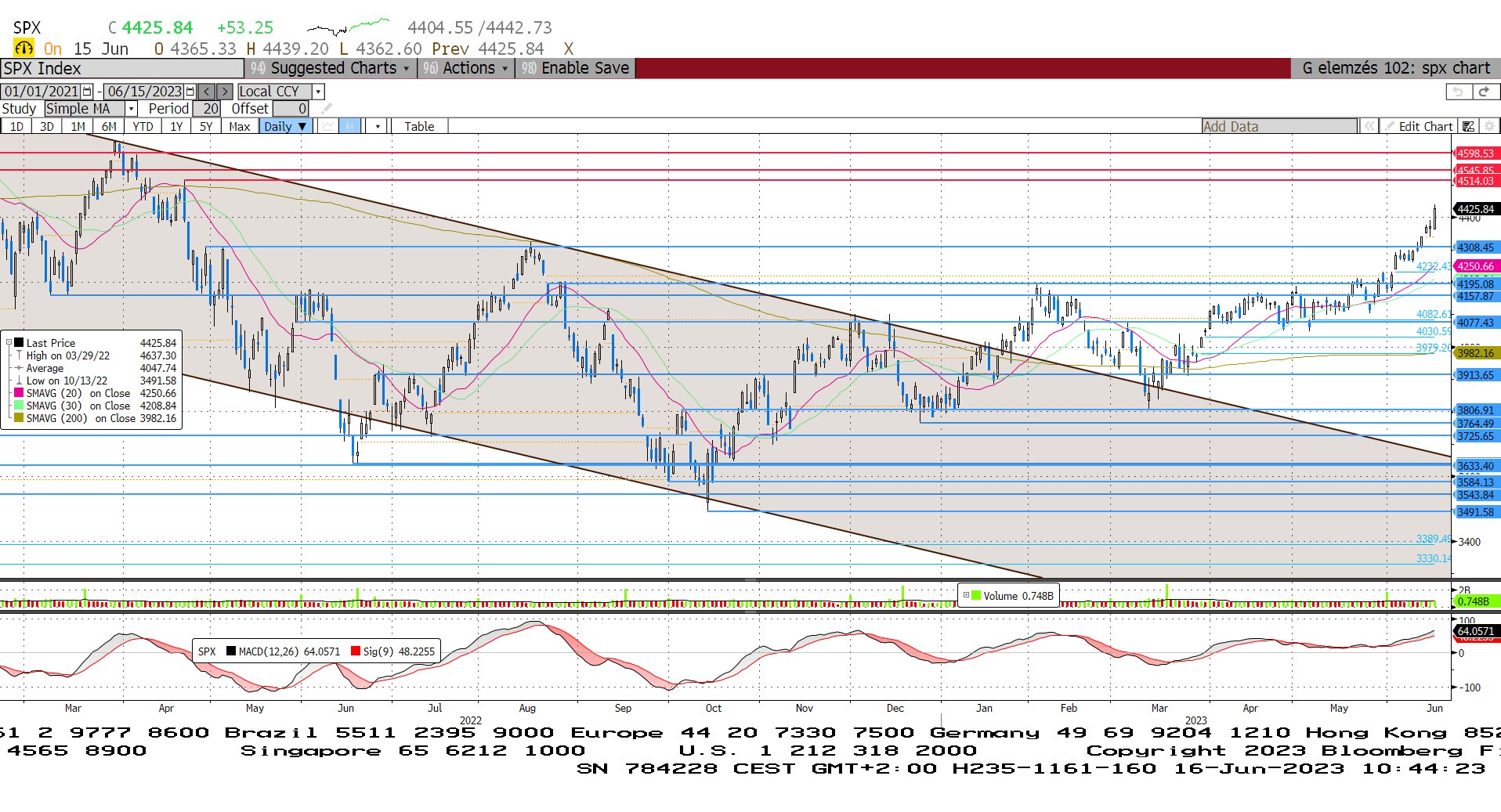
Task: Click the X after the Prev 4425.84 value
Action: 569,49
